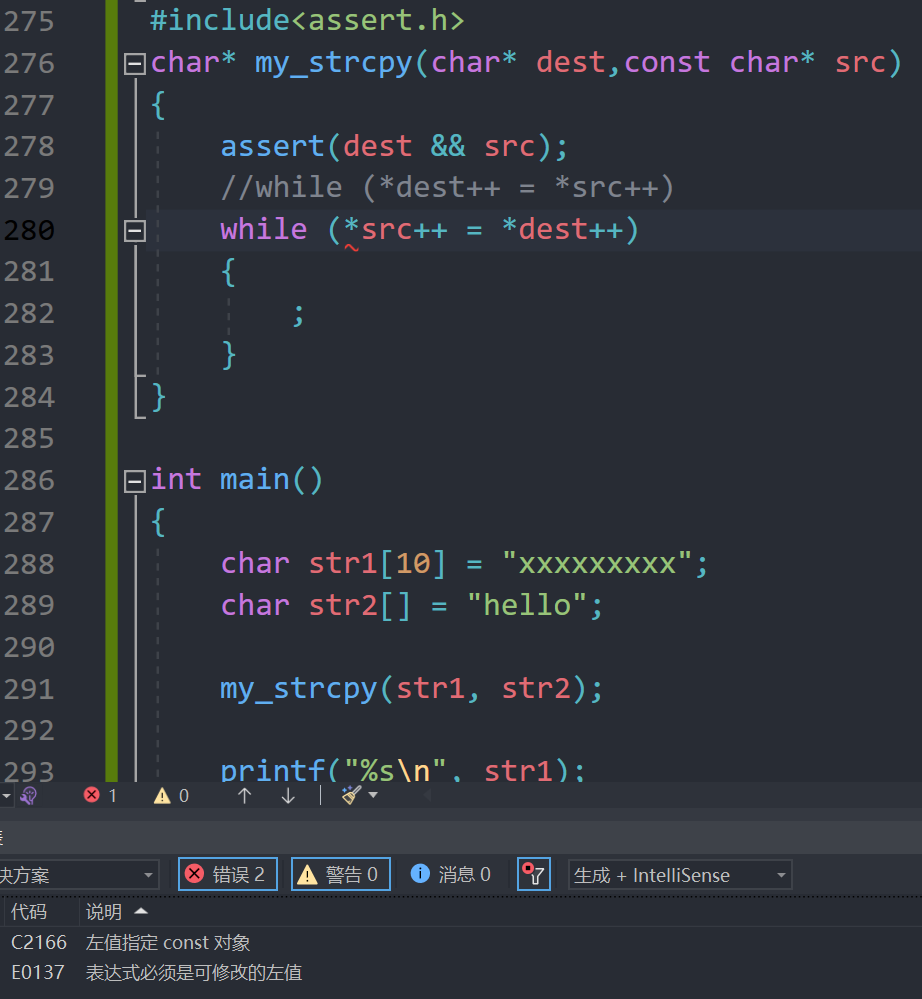
Task: Click the description text 左值指定 const 对象
Action: [x=168, y=942]
